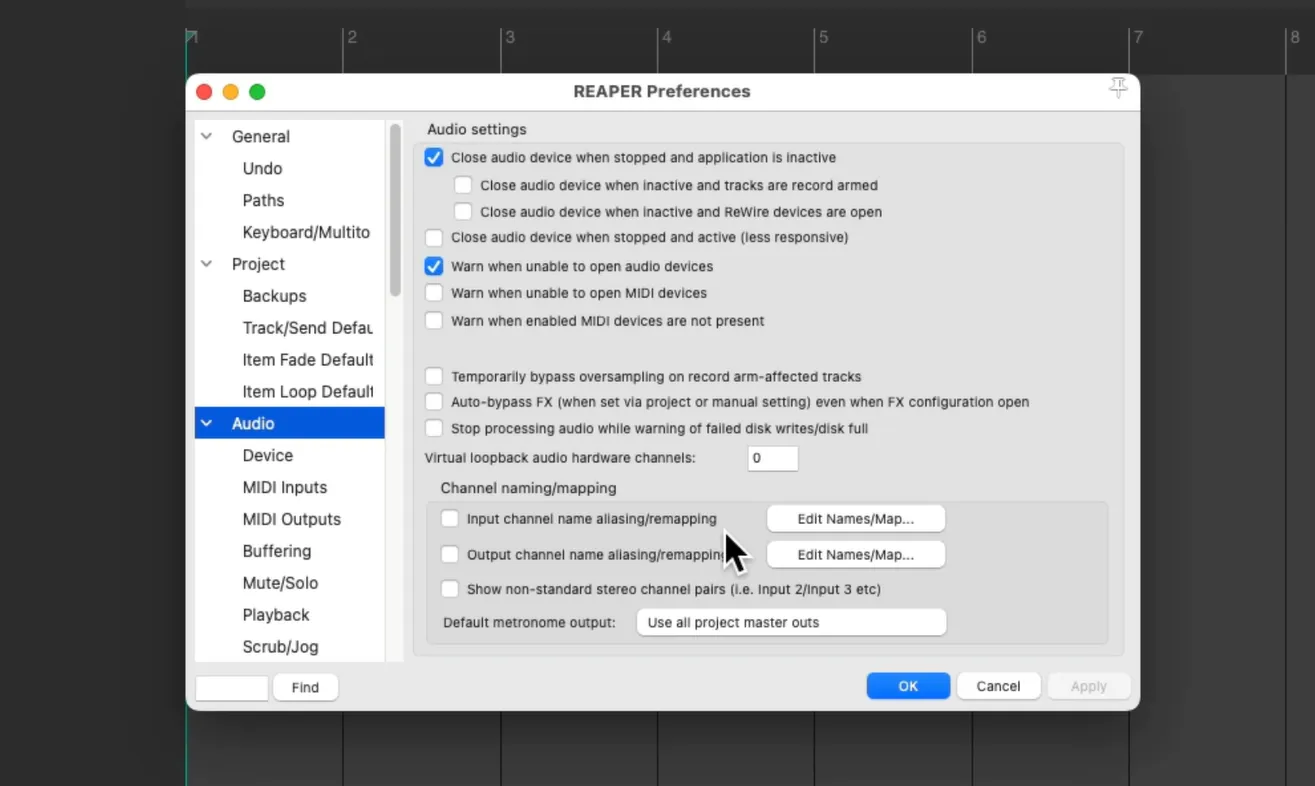
Task: Open the Device settings page
Action: coord(268,455)
